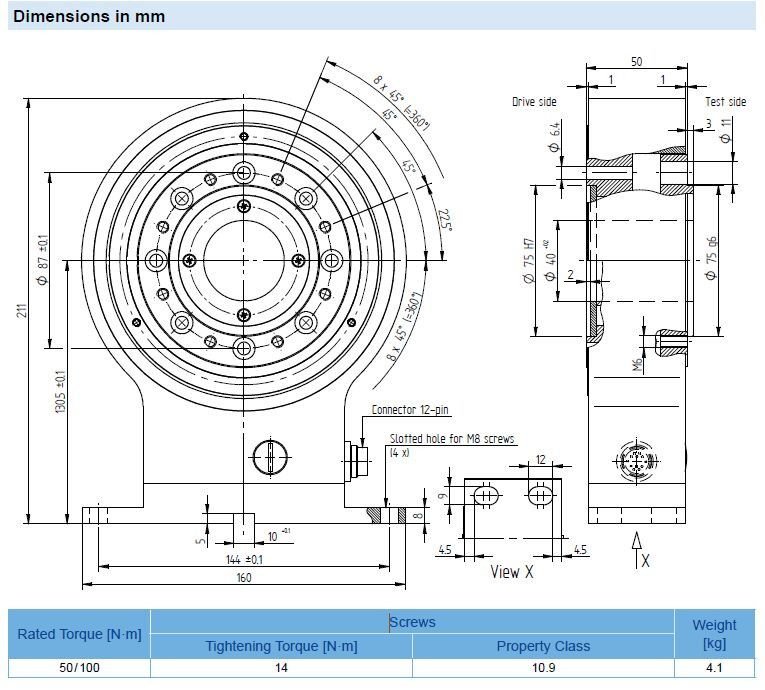Click the "Property Class" column header
Image resolution: width=765 pixels, height=690 pixels.
[x=543, y=646]
